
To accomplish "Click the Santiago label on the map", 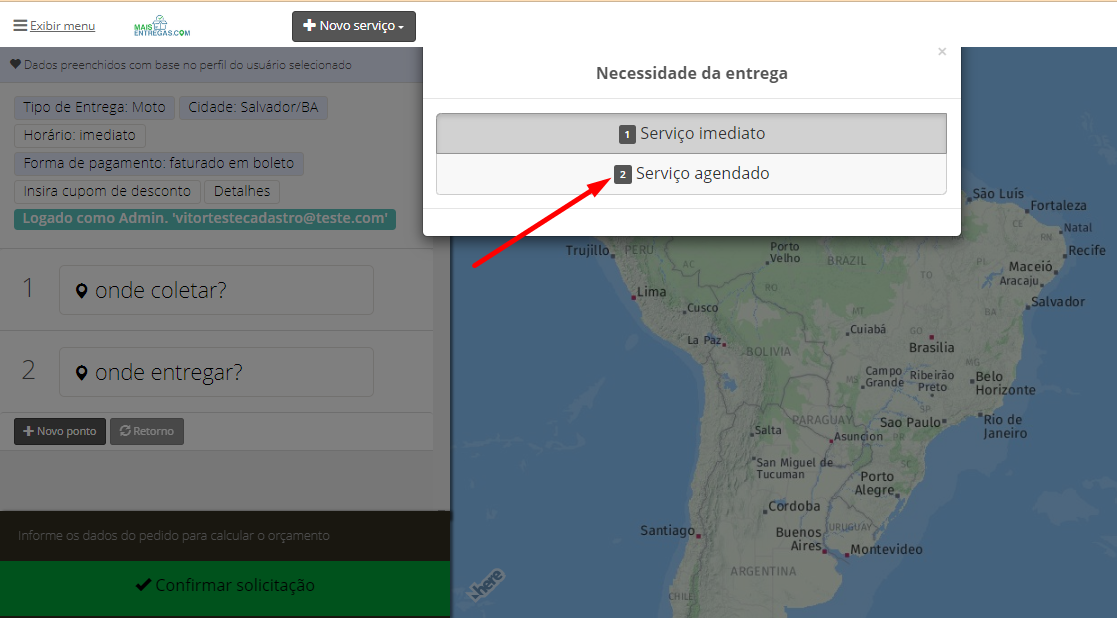I will 667,531.
